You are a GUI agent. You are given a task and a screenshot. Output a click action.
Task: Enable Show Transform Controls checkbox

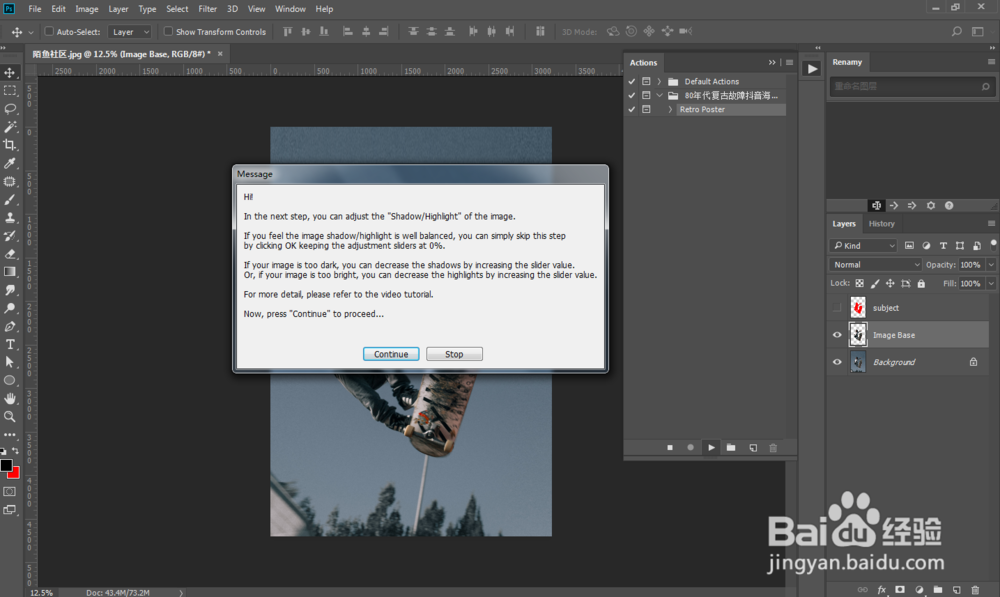tap(168, 31)
